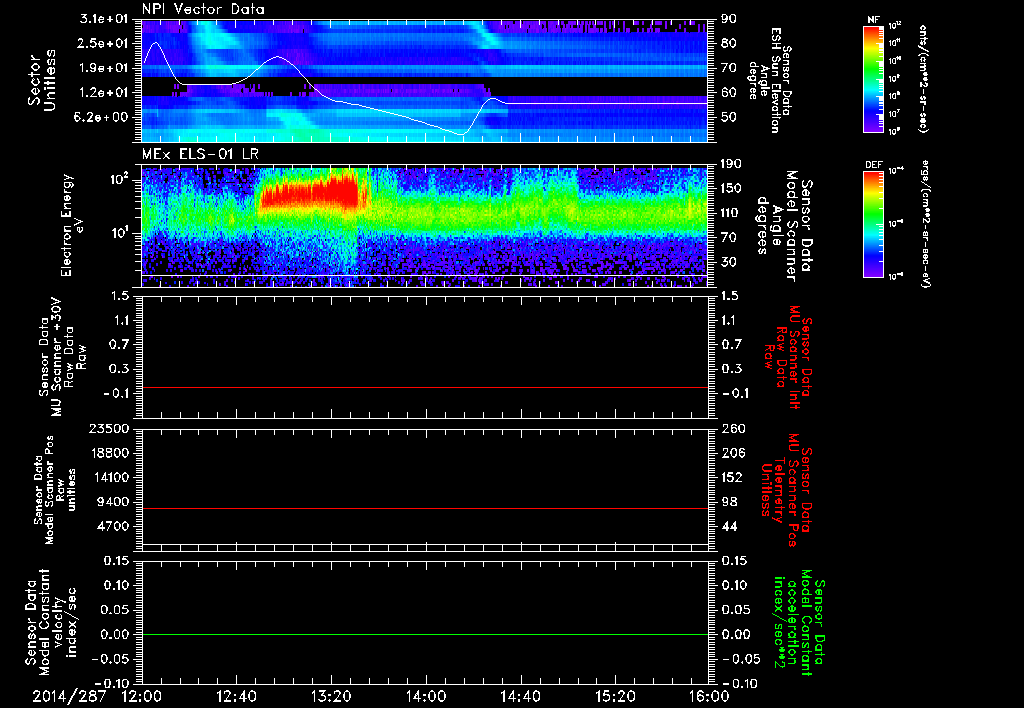Select the green "Model Constant acceleration" label

click(x=798, y=622)
